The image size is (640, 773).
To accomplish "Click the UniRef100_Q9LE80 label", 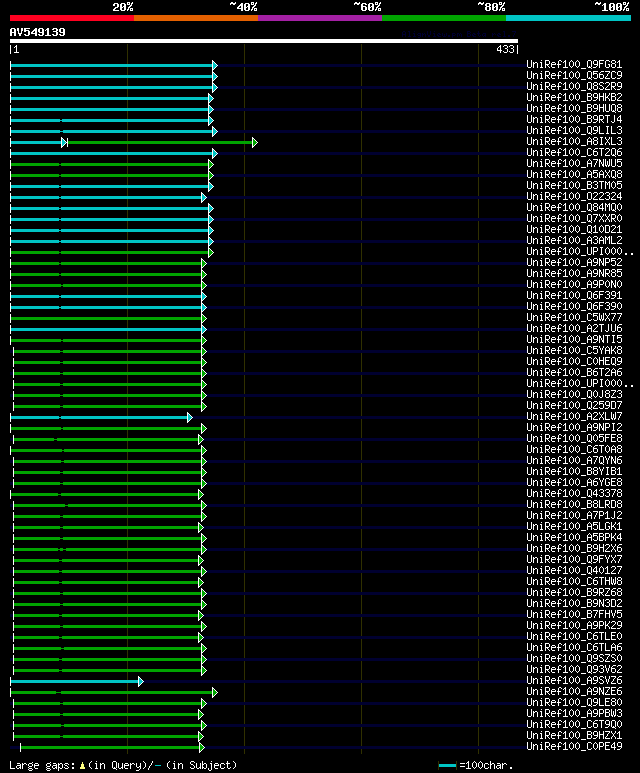I will (x=574, y=703).
